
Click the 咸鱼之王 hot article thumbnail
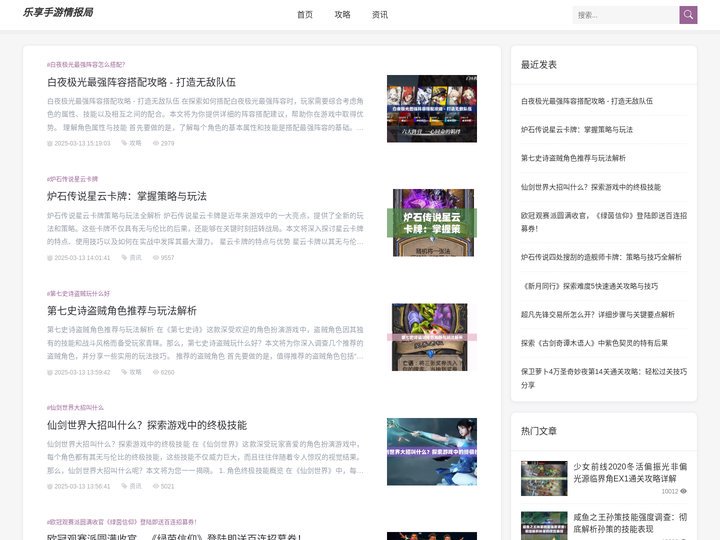tap(544, 526)
